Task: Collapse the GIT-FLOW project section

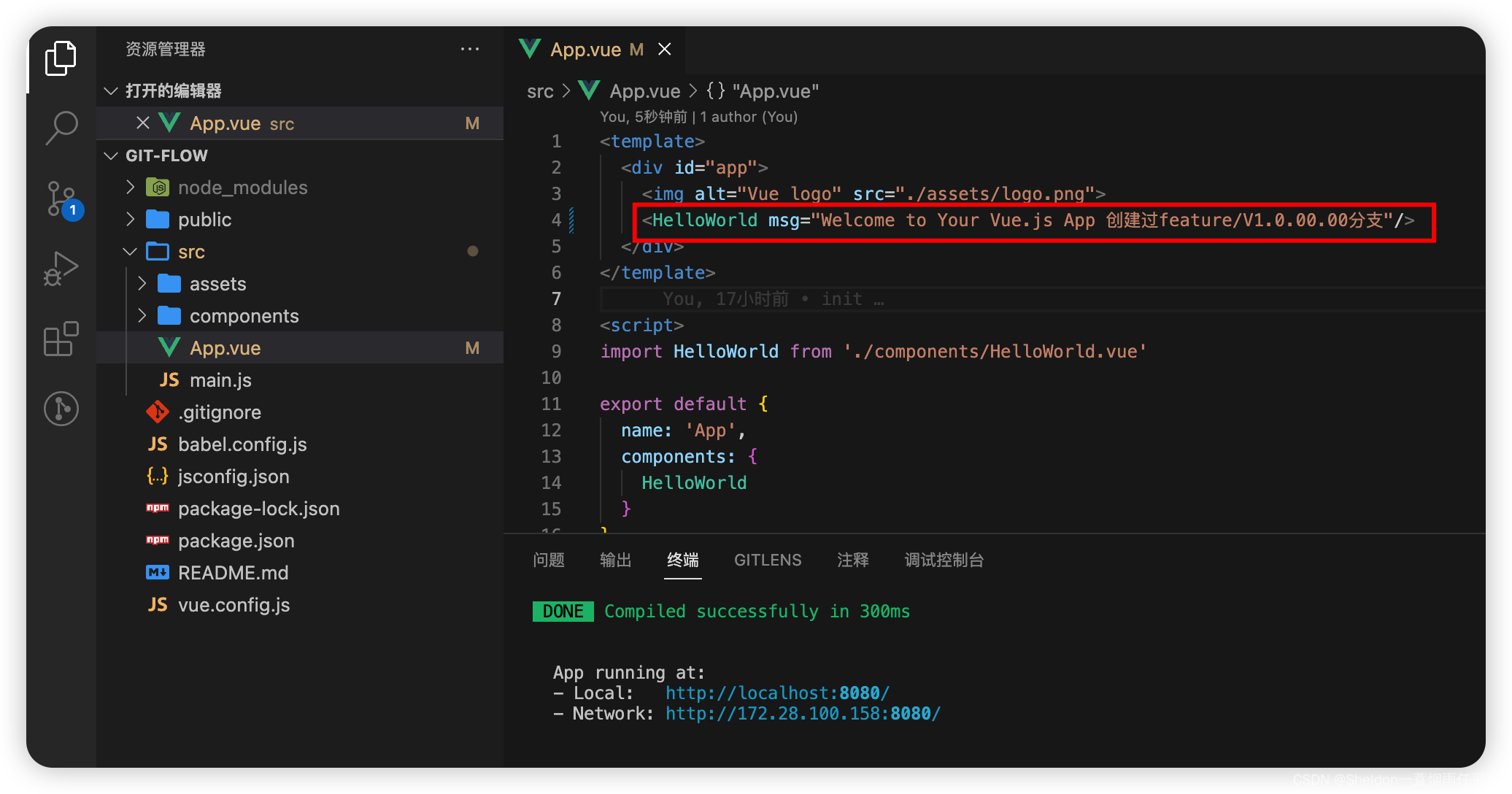Action: click(111, 155)
